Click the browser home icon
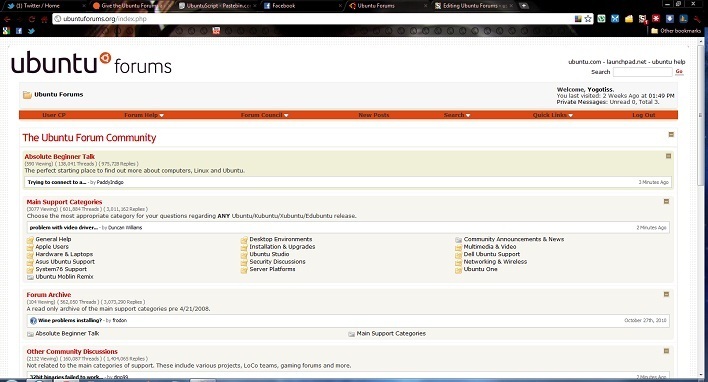708x382 pixels. (44, 19)
